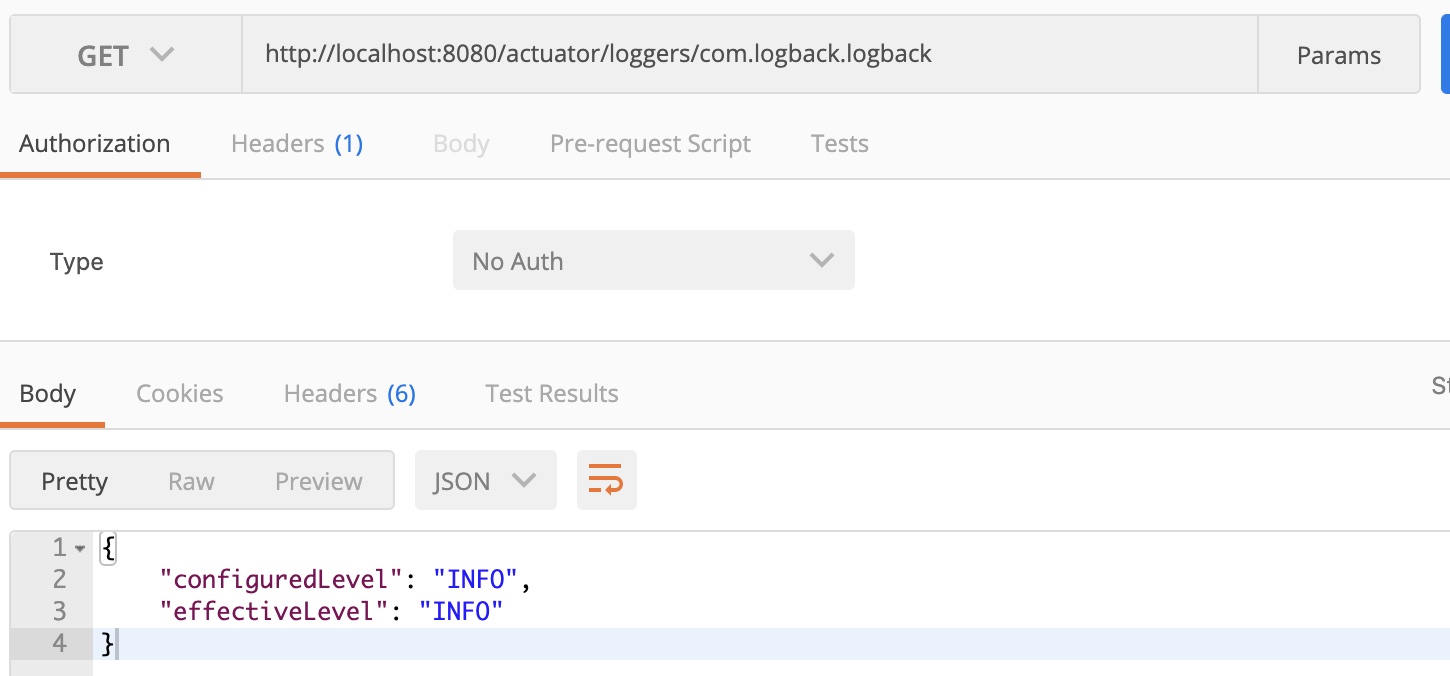
Task: Select the response Body tab
Action: click(x=48, y=394)
